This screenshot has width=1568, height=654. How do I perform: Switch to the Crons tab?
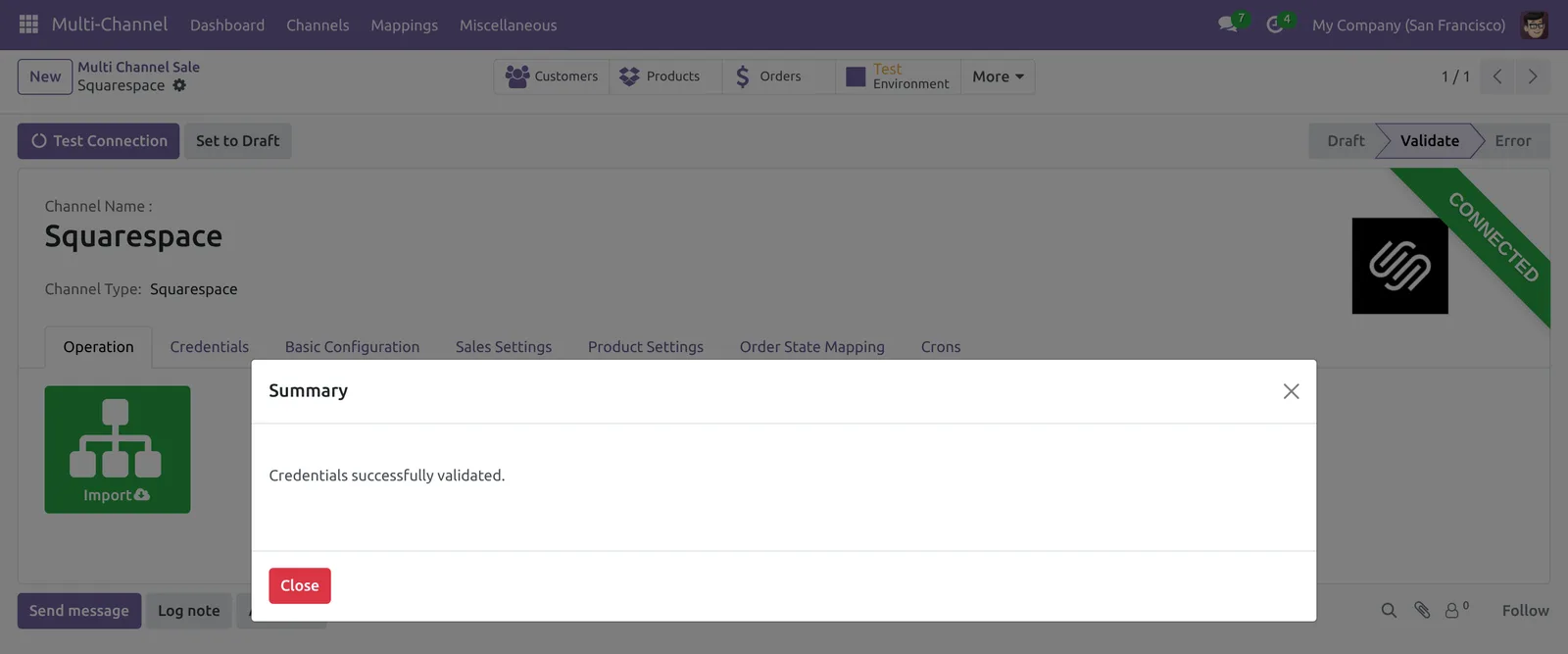click(941, 347)
